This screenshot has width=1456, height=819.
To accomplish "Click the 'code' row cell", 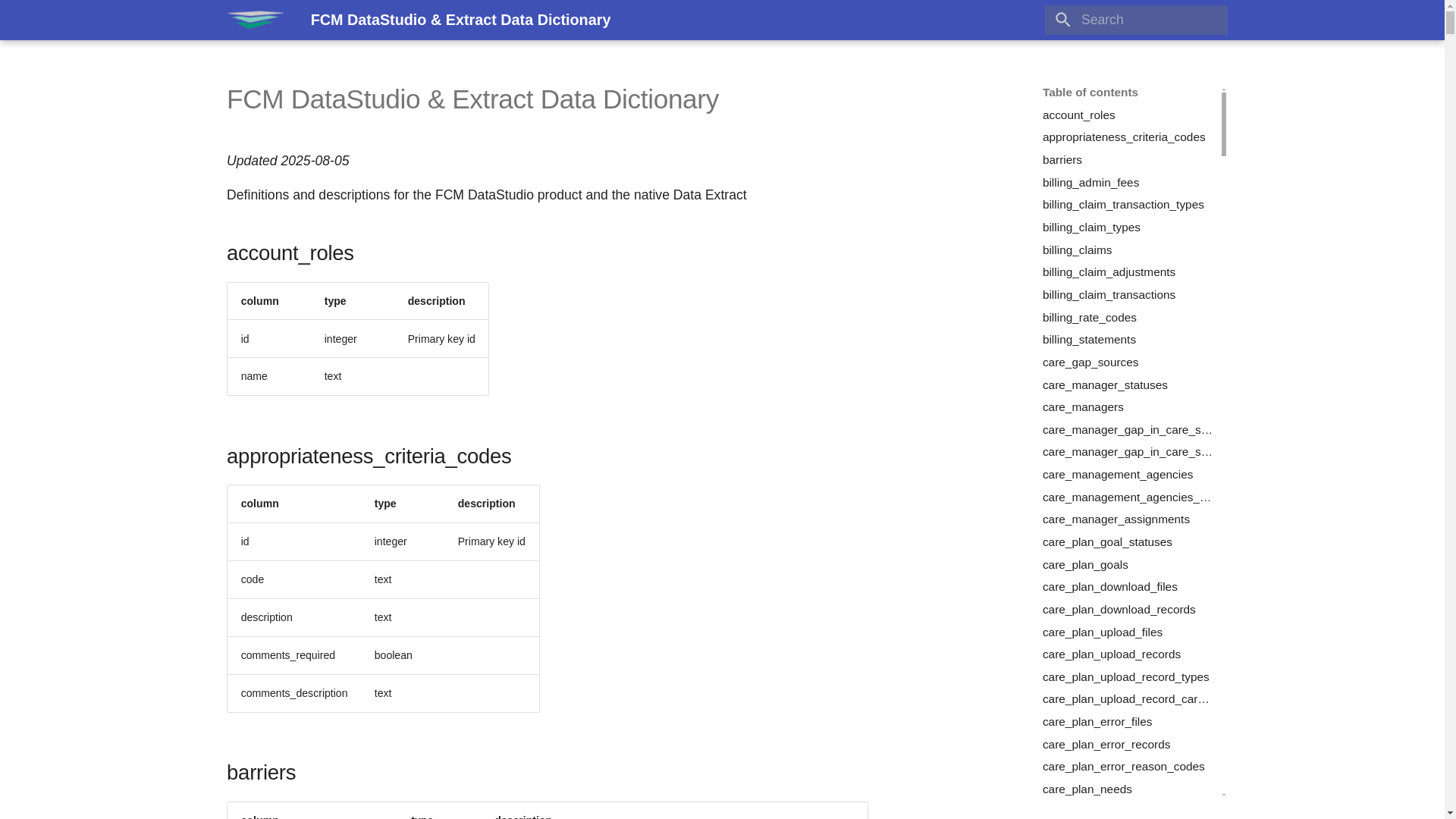I will click(252, 579).
